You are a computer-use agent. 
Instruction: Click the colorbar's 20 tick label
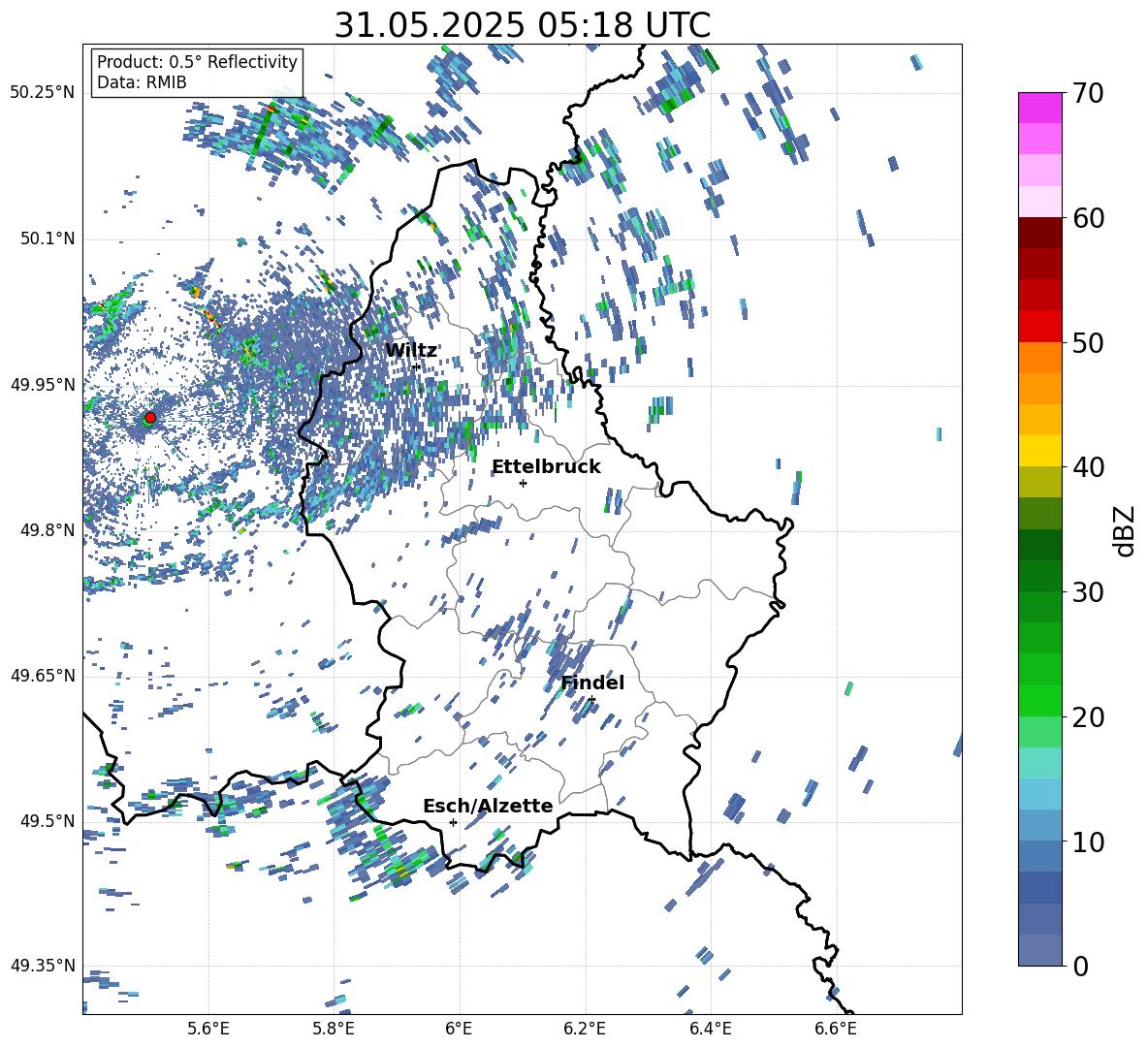point(1088,718)
